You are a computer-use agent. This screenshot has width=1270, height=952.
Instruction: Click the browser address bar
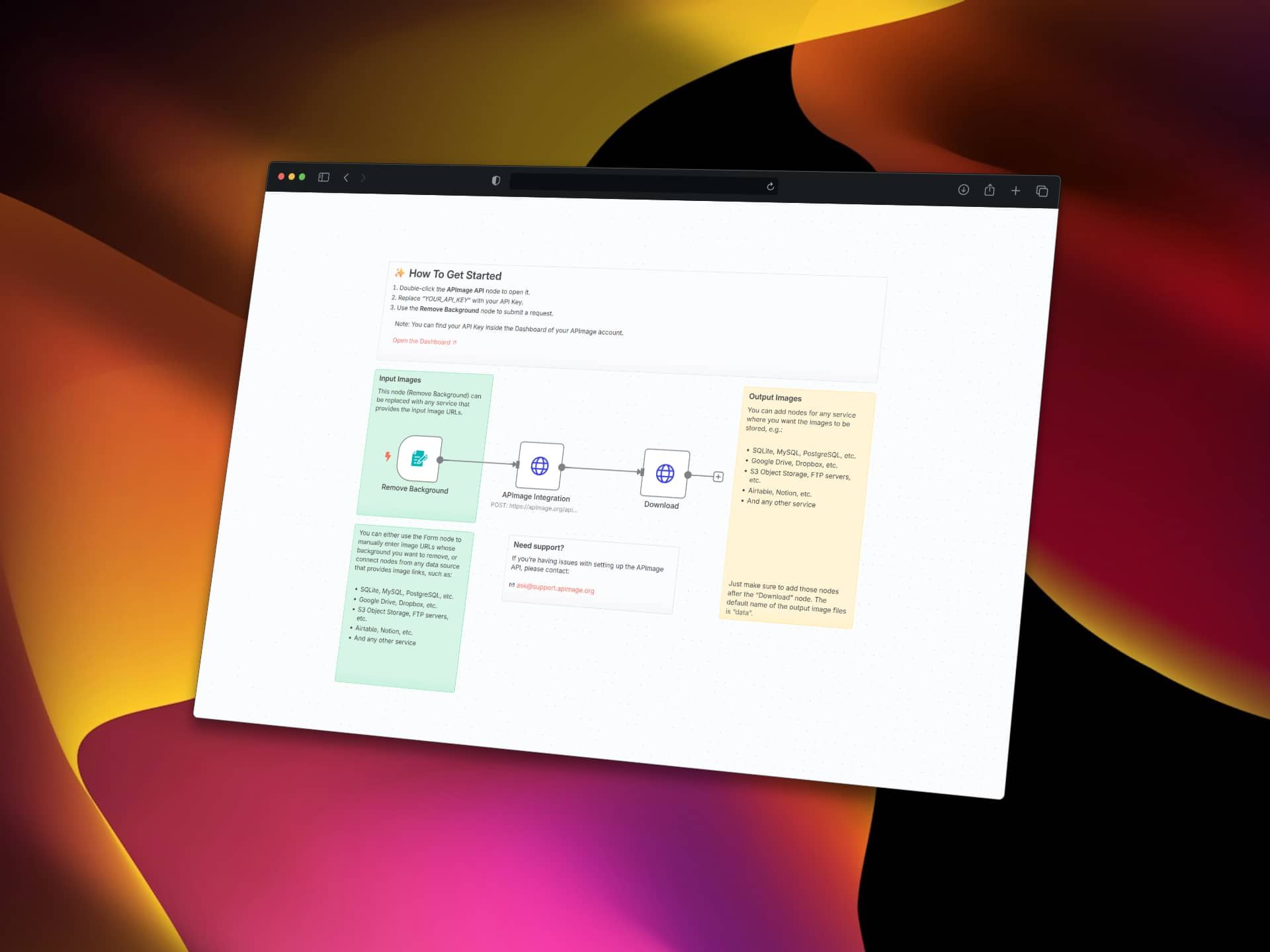tap(643, 184)
